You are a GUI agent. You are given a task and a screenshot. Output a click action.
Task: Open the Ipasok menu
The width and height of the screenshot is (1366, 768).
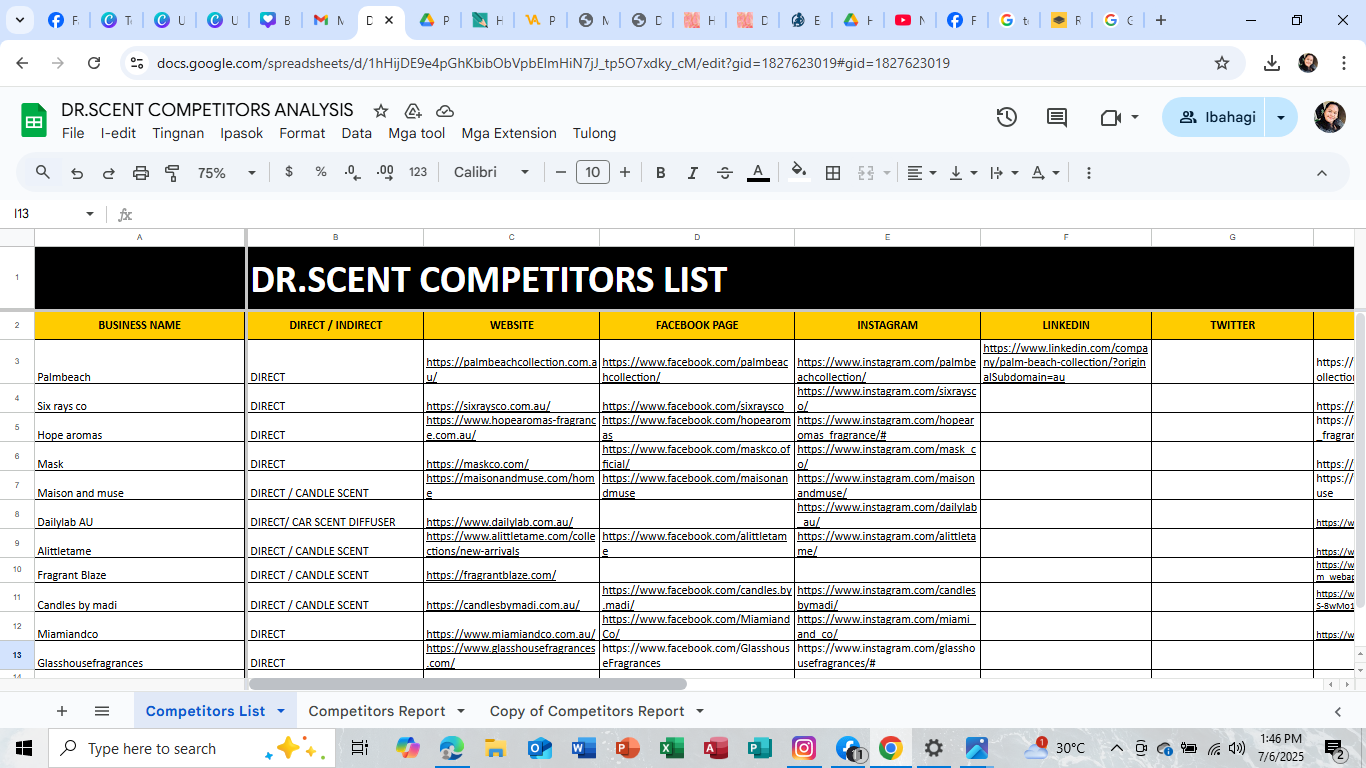242,133
